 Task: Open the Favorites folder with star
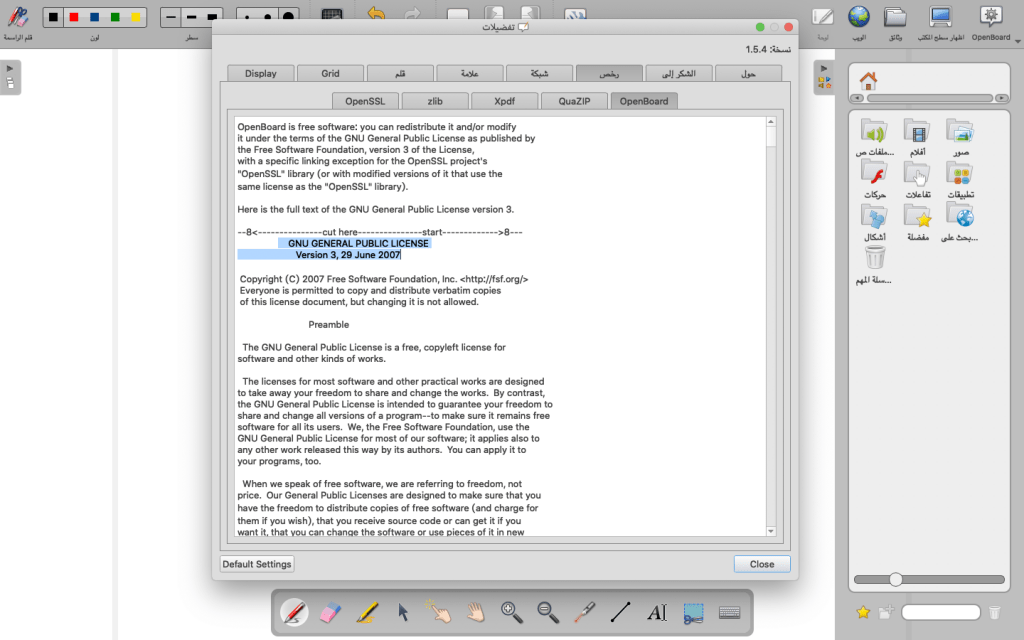pyautogui.click(x=918, y=216)
